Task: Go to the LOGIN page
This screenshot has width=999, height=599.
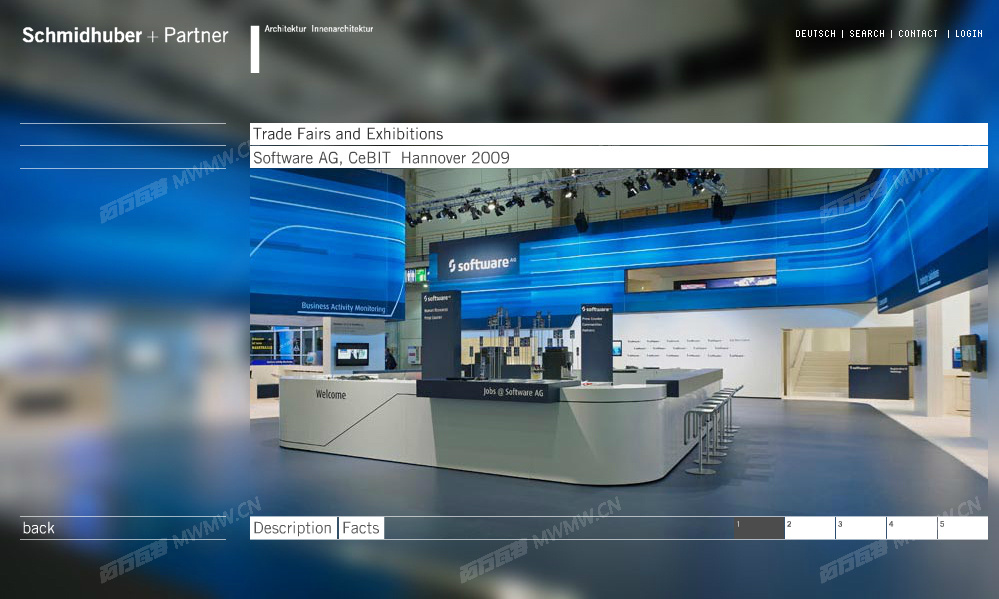Action: point(968,34)
